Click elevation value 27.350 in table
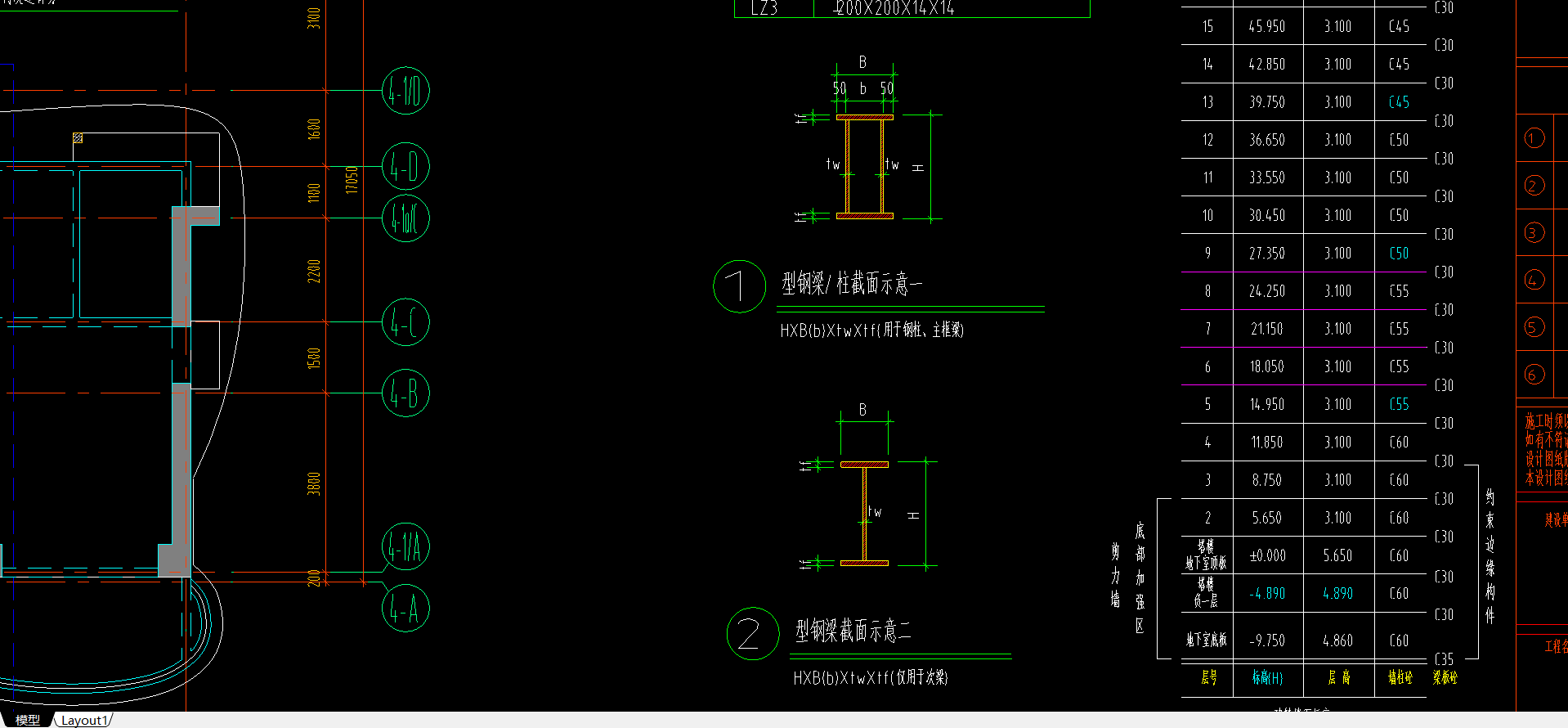 (1266, 254)
